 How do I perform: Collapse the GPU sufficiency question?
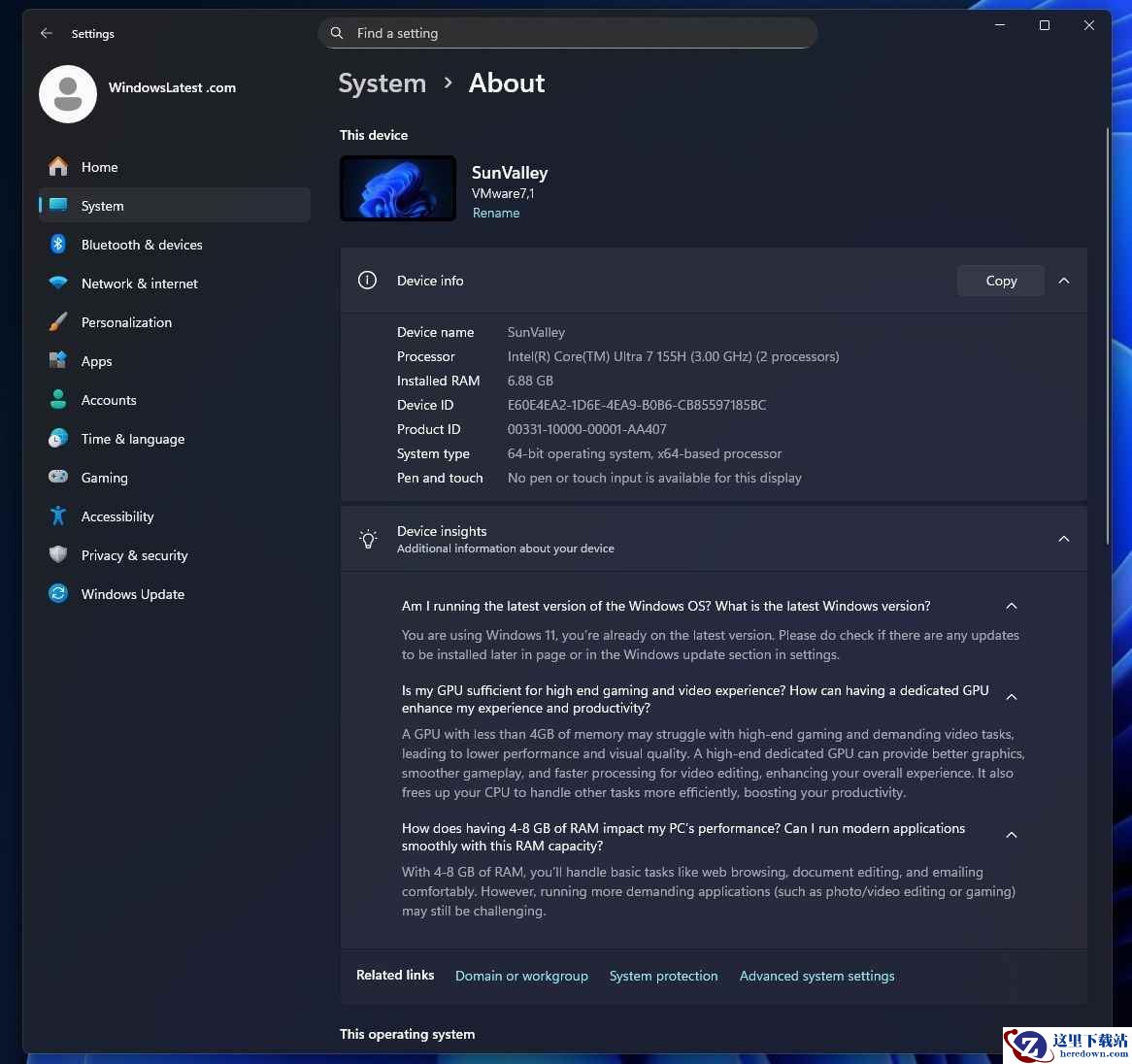click(1012, 697)
